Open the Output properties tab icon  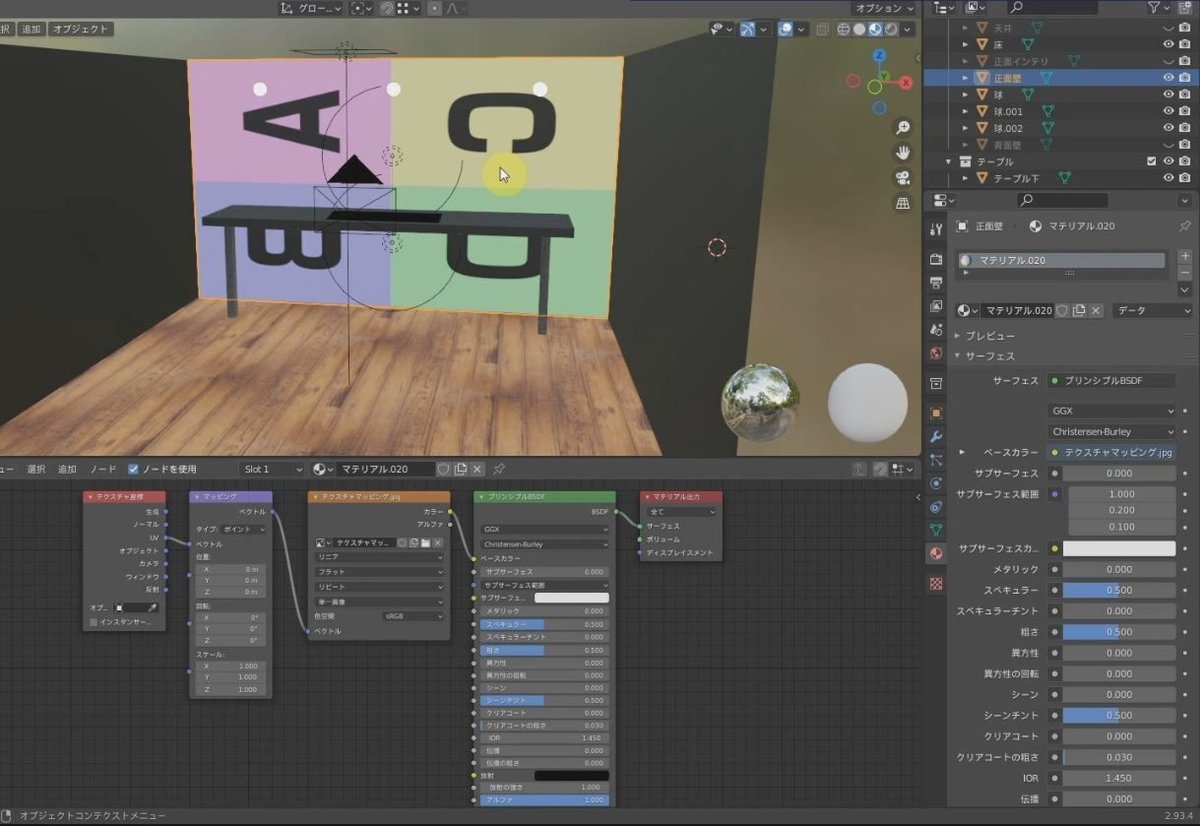(x=936, y=281)
